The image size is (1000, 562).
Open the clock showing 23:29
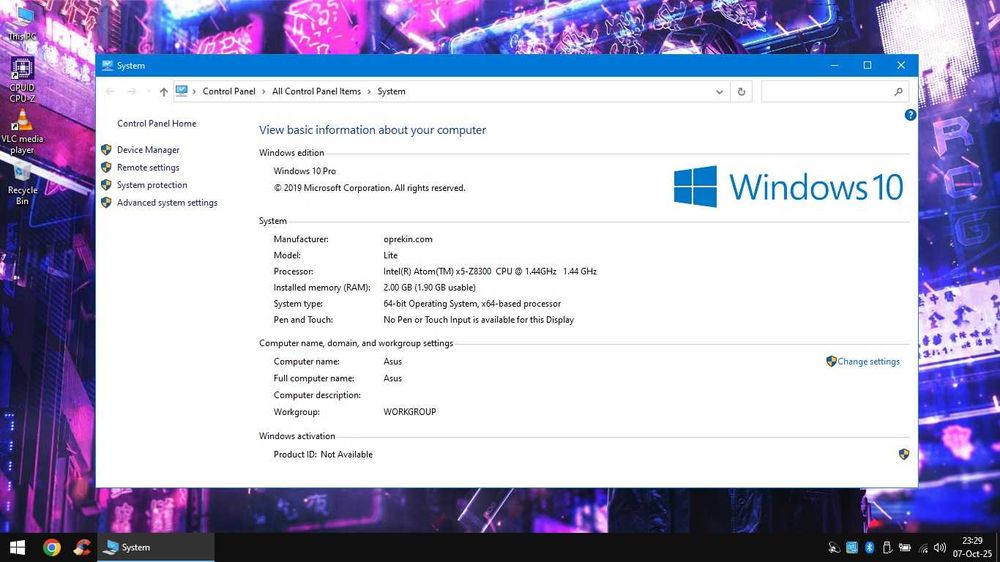tap(973, 547)
